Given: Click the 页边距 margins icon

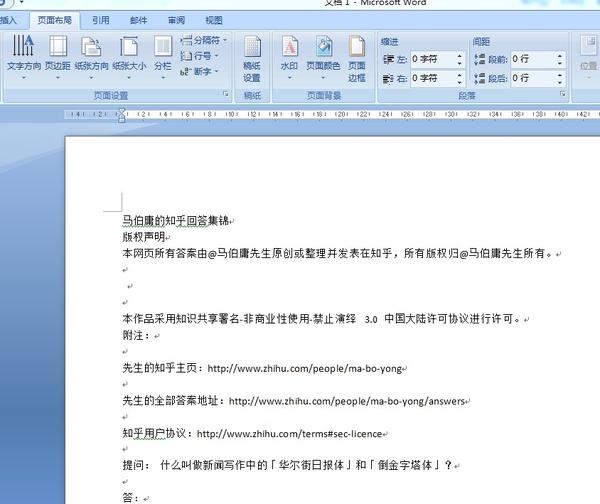Looking at the screenshot, I should [58, 57].
